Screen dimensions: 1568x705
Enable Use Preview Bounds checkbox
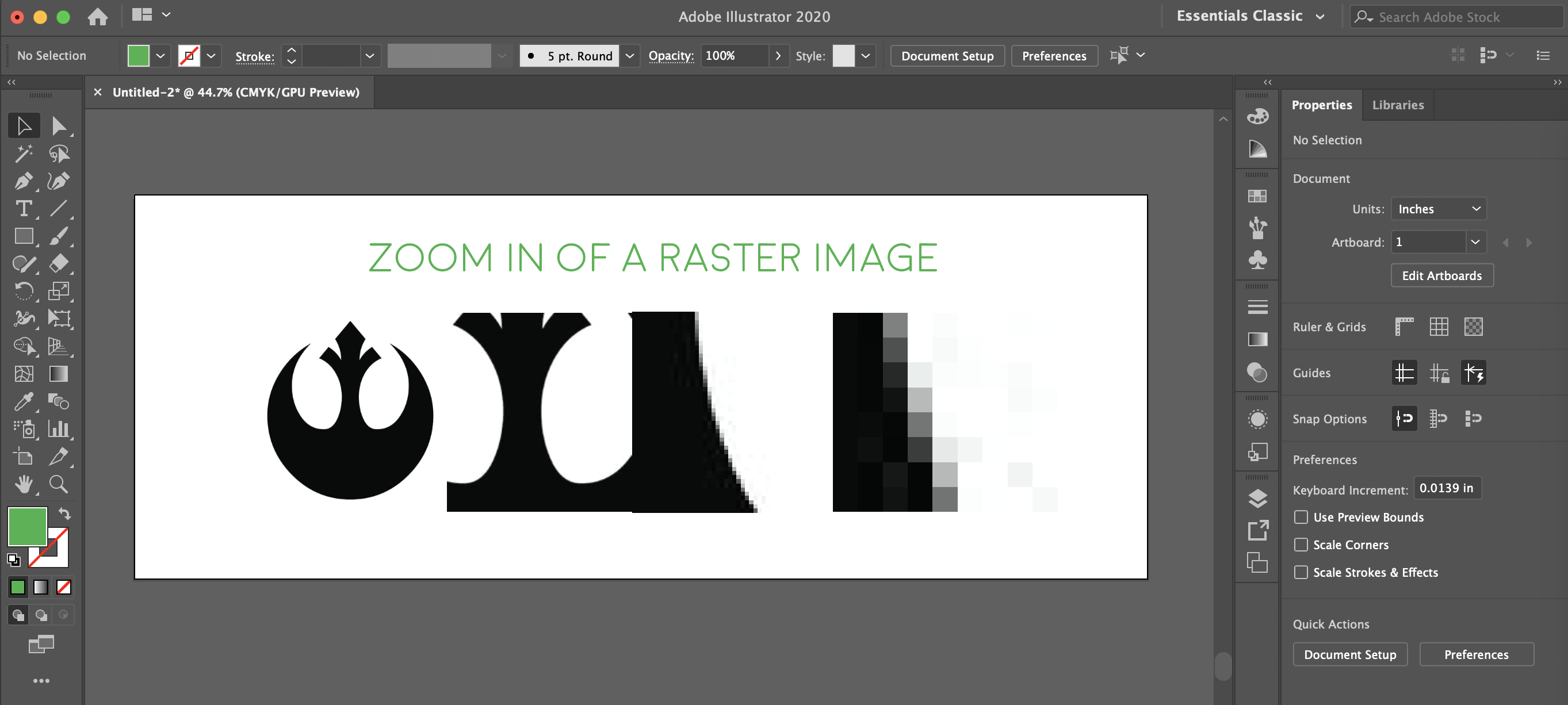pyautogui.click(x=1301, y=517)
